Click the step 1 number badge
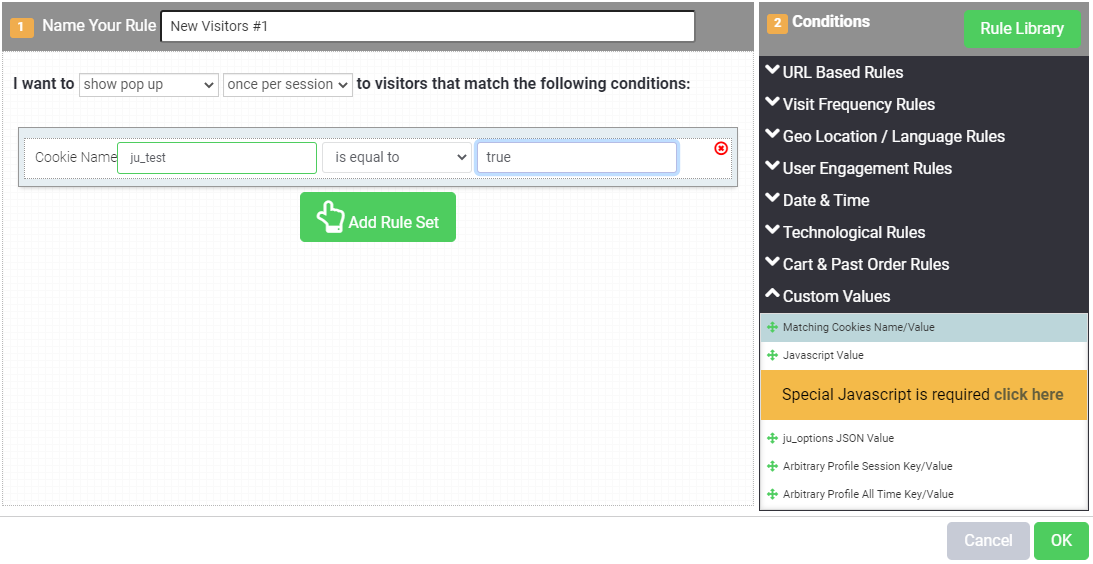1093x564 pixels. pos(22,27)
